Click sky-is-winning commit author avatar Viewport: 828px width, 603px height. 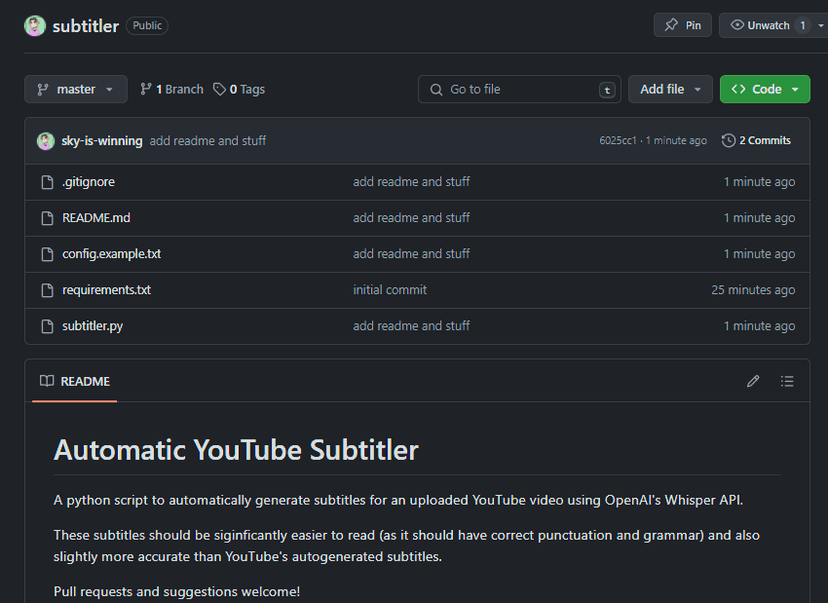pos(46,141)
